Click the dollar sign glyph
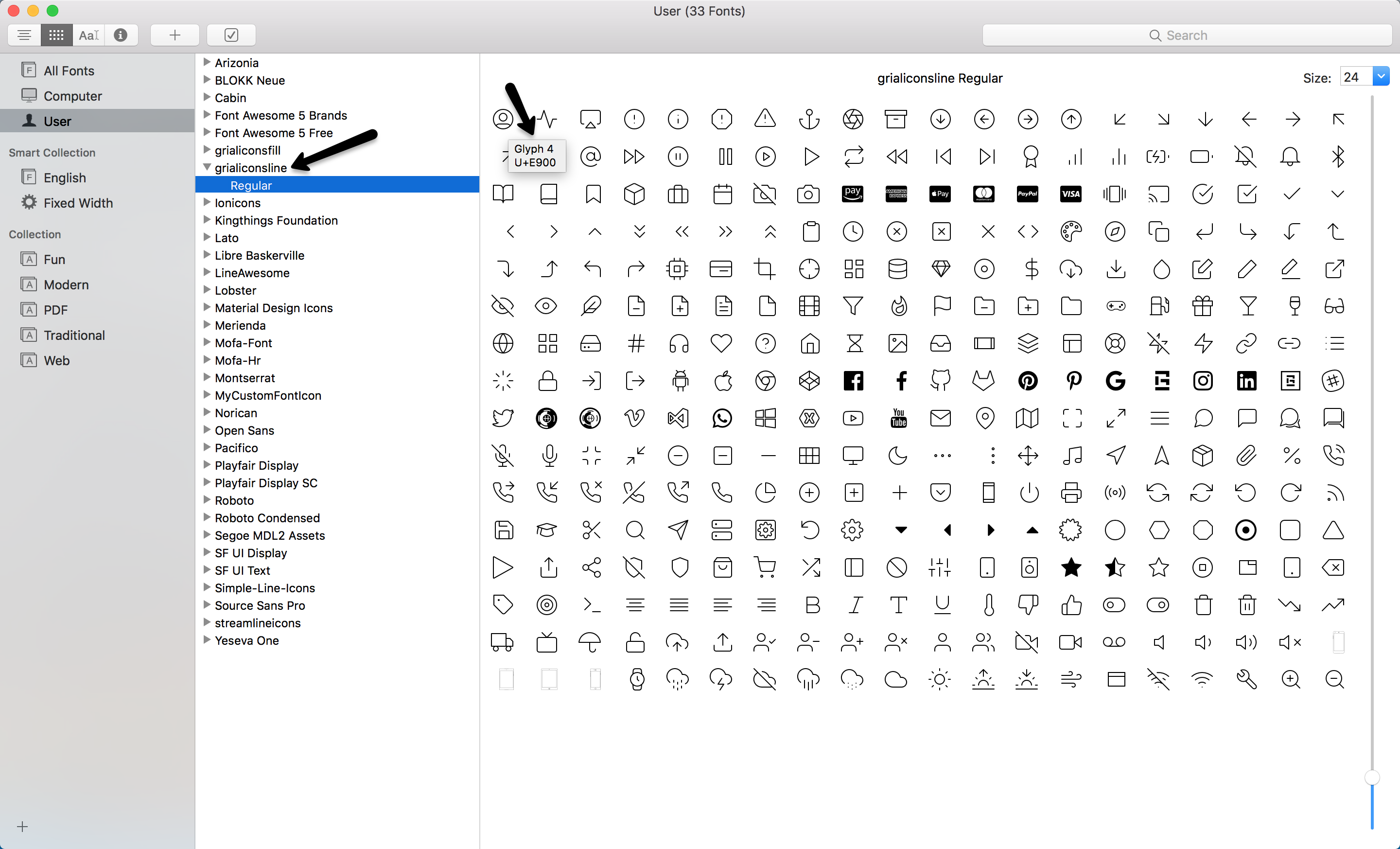This screenshot has width=1400, height=849. 1032,269
